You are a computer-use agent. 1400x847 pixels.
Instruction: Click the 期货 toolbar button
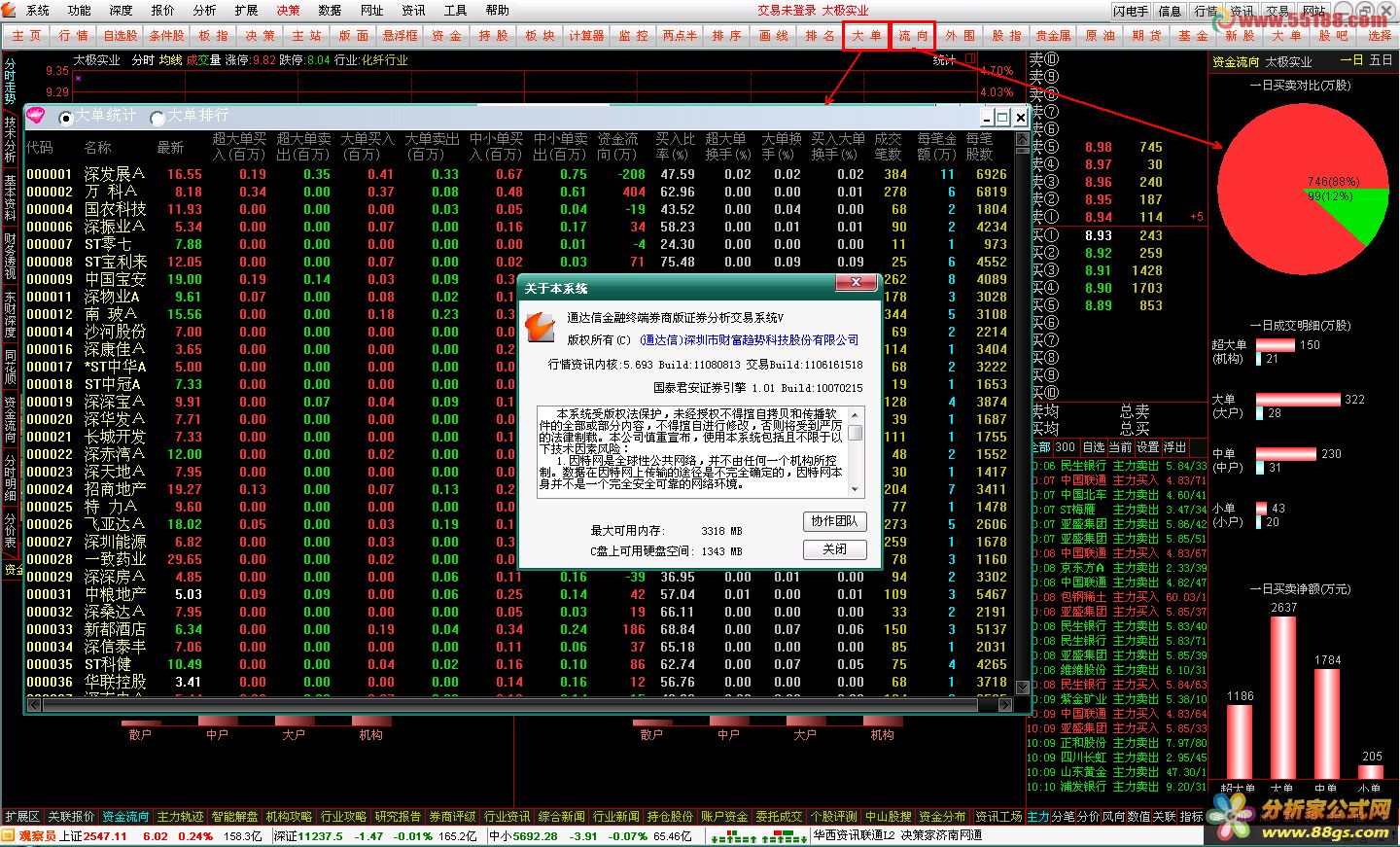(x=1146, y=36)
